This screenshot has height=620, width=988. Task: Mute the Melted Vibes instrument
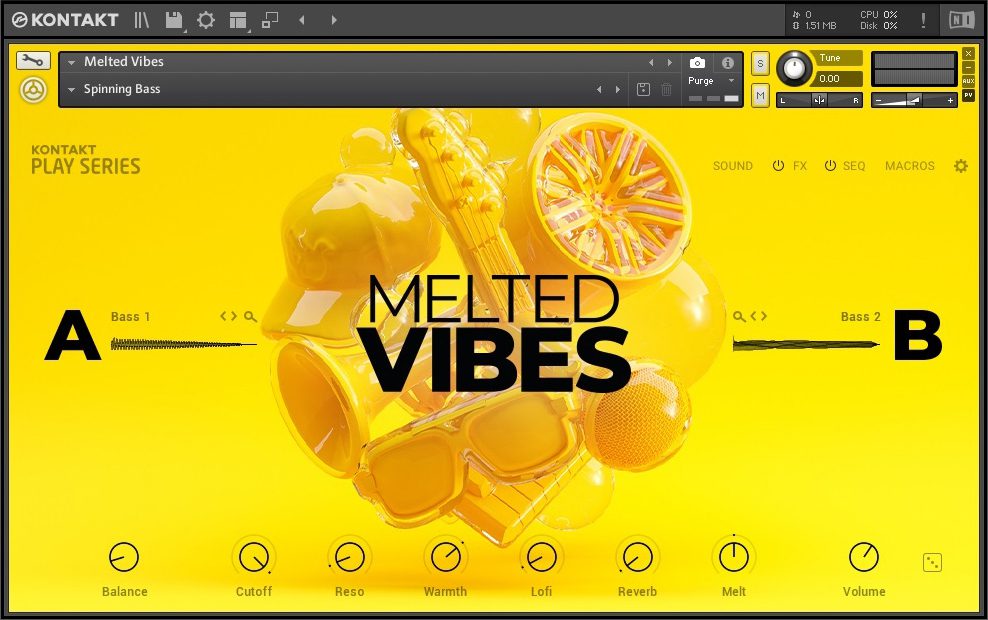[x=759, y=96]
